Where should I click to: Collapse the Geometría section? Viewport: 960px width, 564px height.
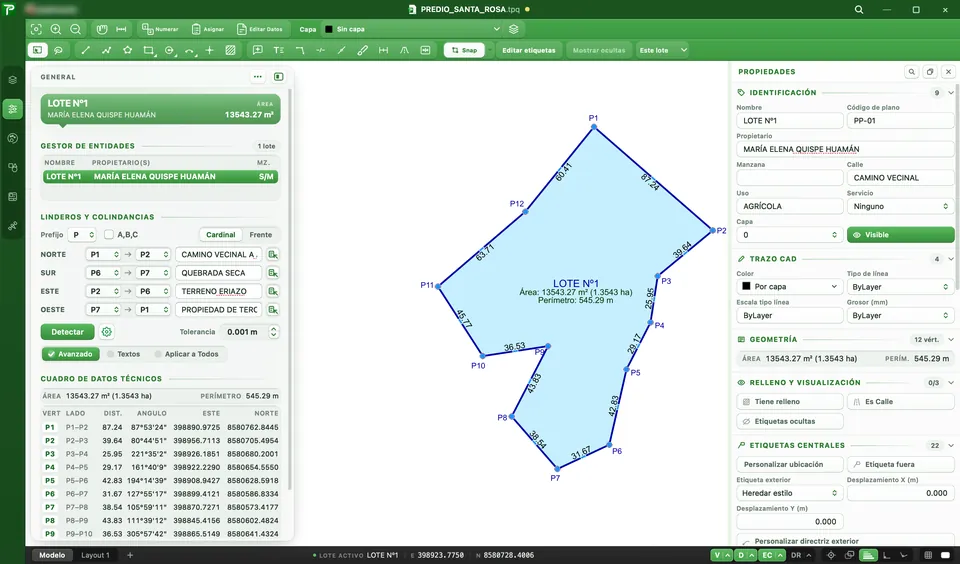click(950, 339)
